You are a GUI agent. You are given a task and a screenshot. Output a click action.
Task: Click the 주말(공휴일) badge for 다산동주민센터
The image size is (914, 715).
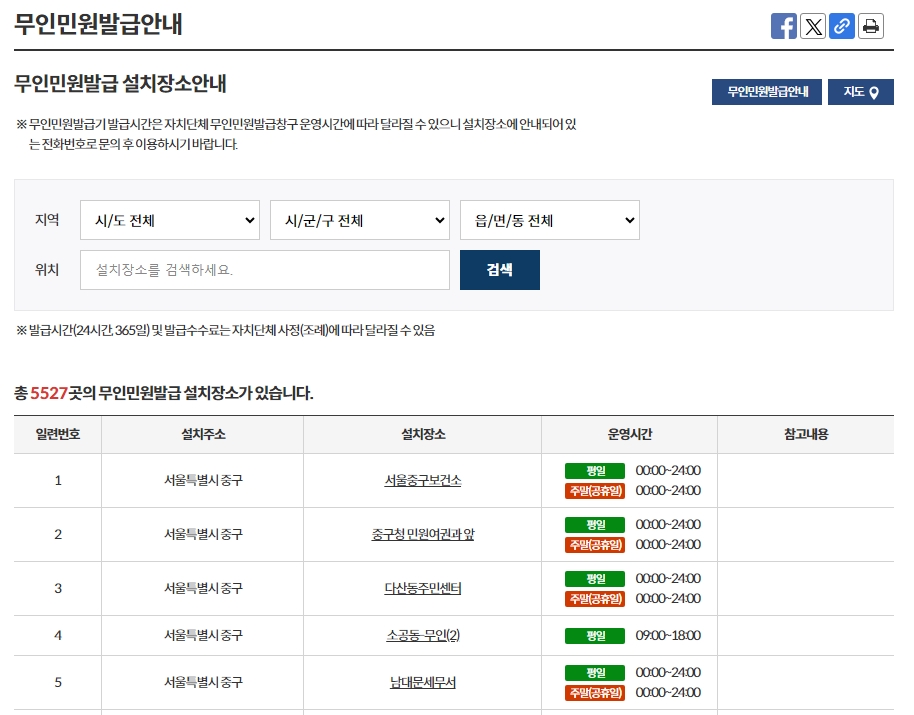click(593, 599)
